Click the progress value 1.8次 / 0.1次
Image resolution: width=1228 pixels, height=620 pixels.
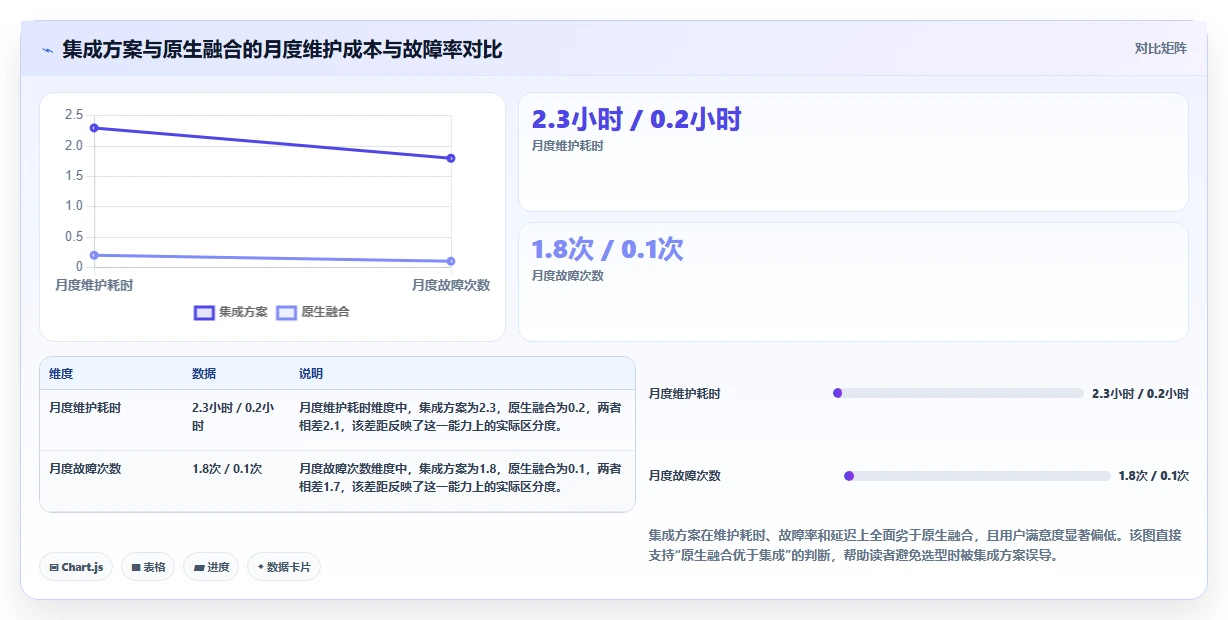[x=1154, y=476]
